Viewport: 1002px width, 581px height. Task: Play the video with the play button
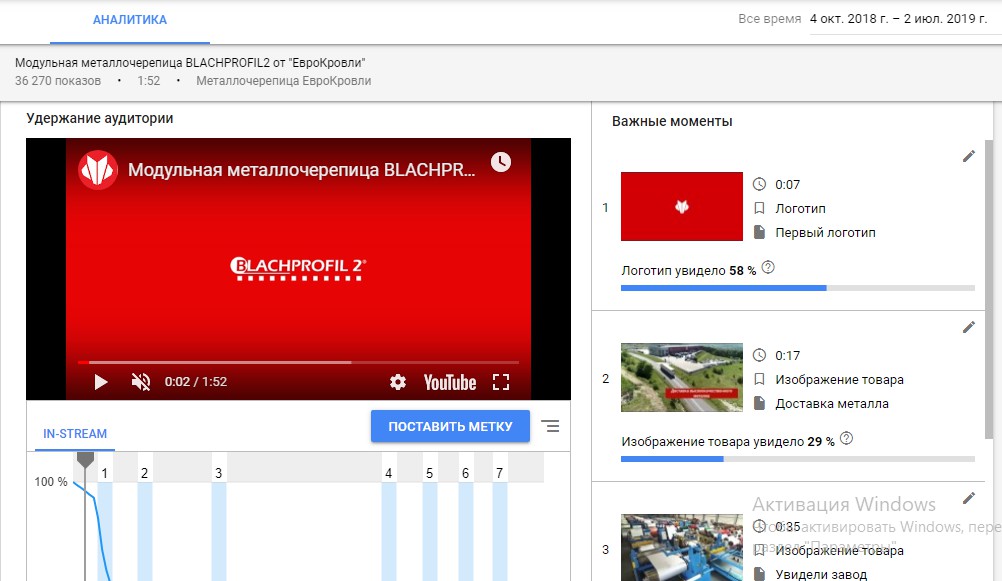(x=101, y=382)
